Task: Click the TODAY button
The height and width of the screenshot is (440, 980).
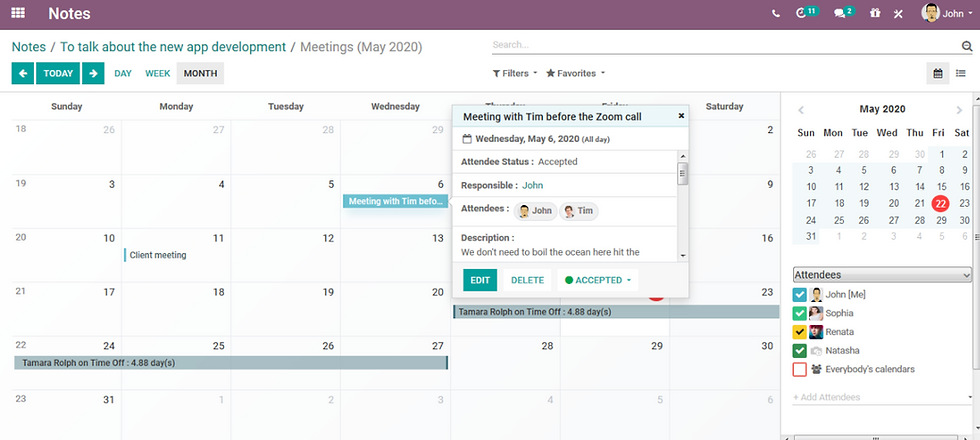Action: pyautogui.click(x=58, y=73)
